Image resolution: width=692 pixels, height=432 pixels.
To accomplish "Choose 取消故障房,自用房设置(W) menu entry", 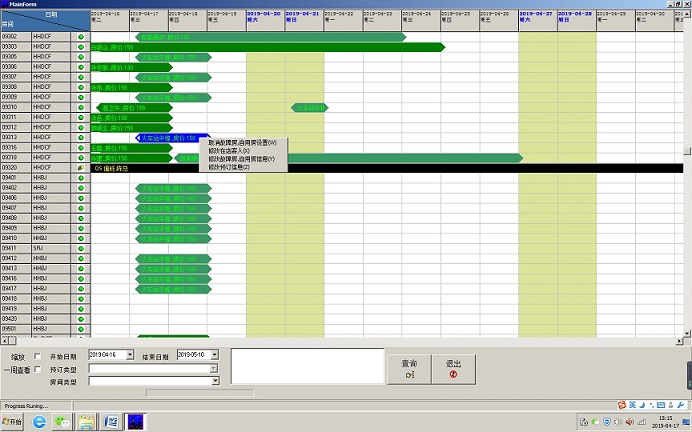I will [x=242, y=143].
